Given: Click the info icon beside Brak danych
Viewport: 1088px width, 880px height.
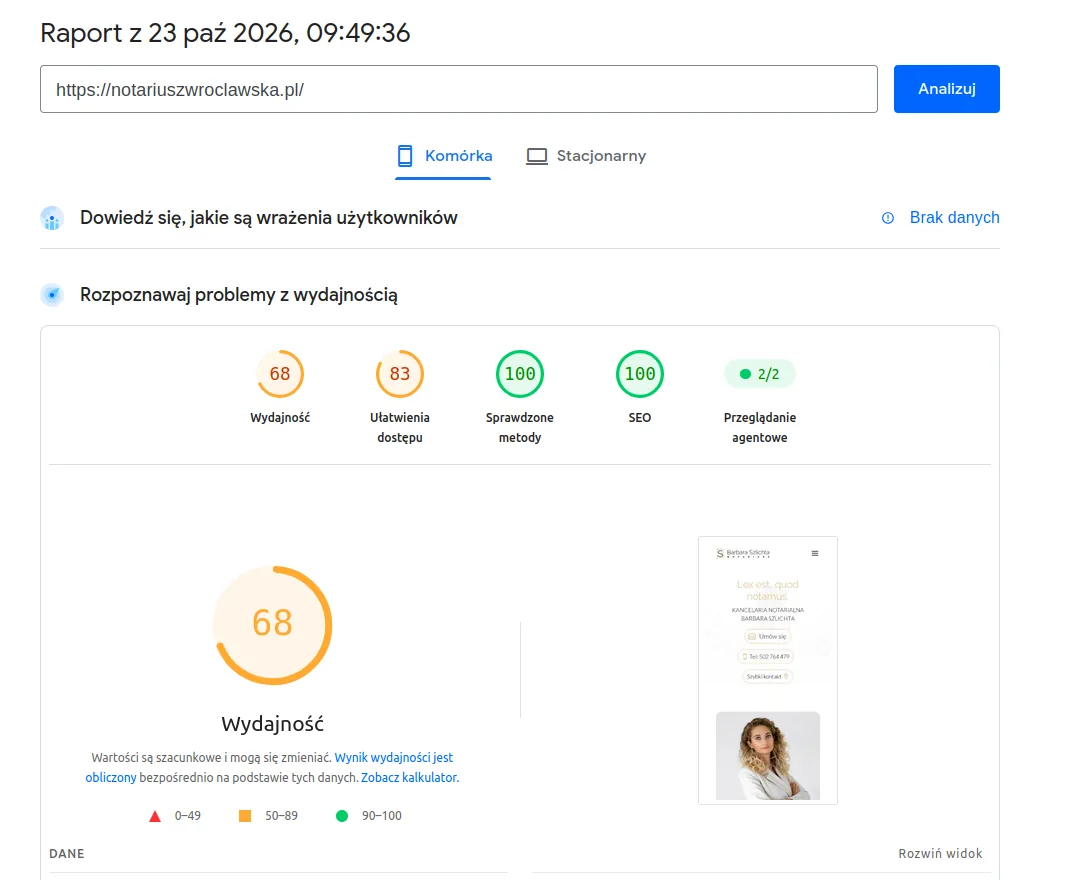Looking at the screenshot, I should pyautogui.click(x=887, y=218).
